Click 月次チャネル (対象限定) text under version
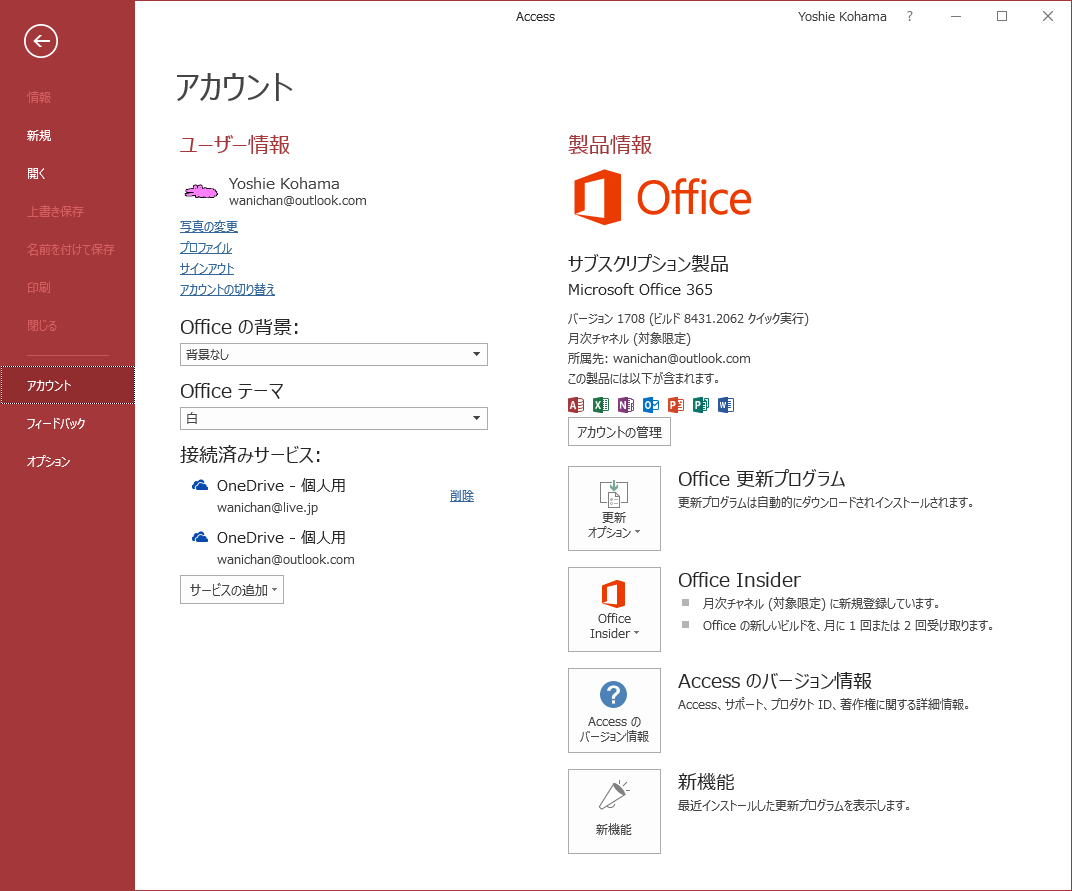1072x891 pixels. (x=629, y=338)
